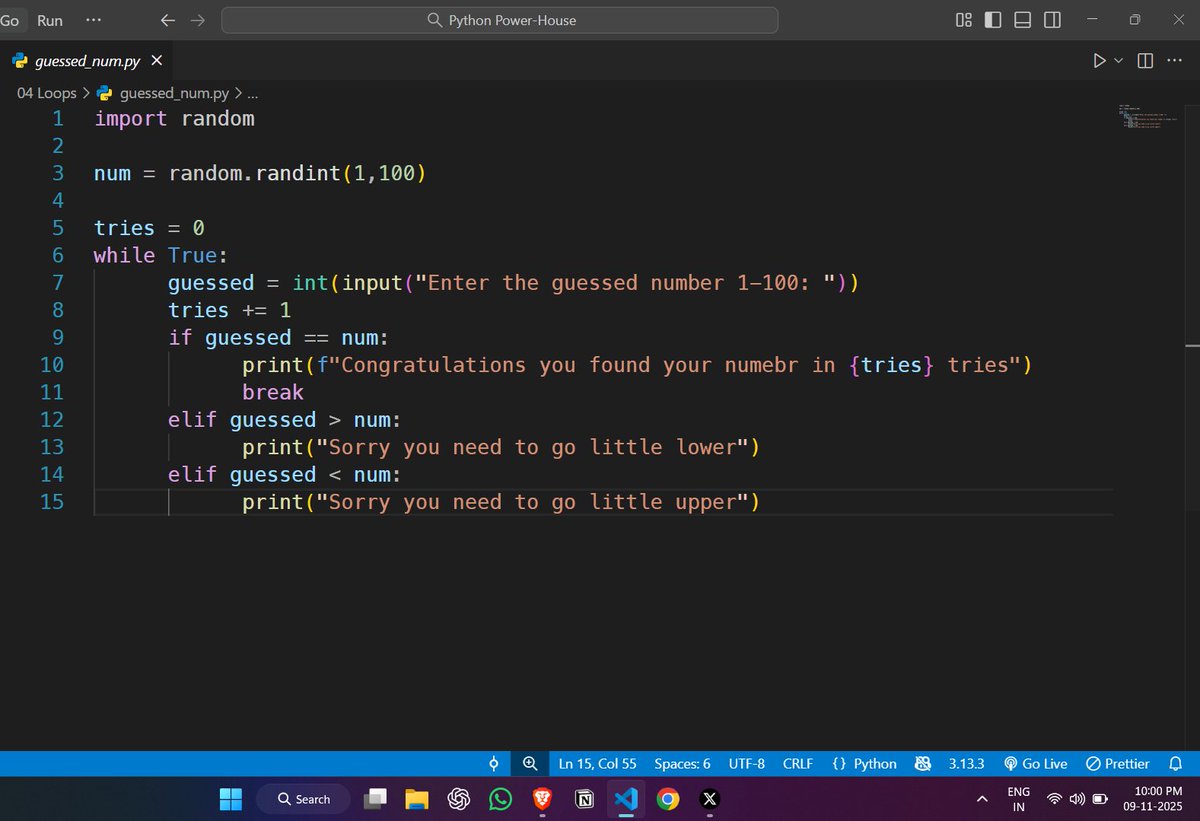Click the battery status icon

(1100, 799)
